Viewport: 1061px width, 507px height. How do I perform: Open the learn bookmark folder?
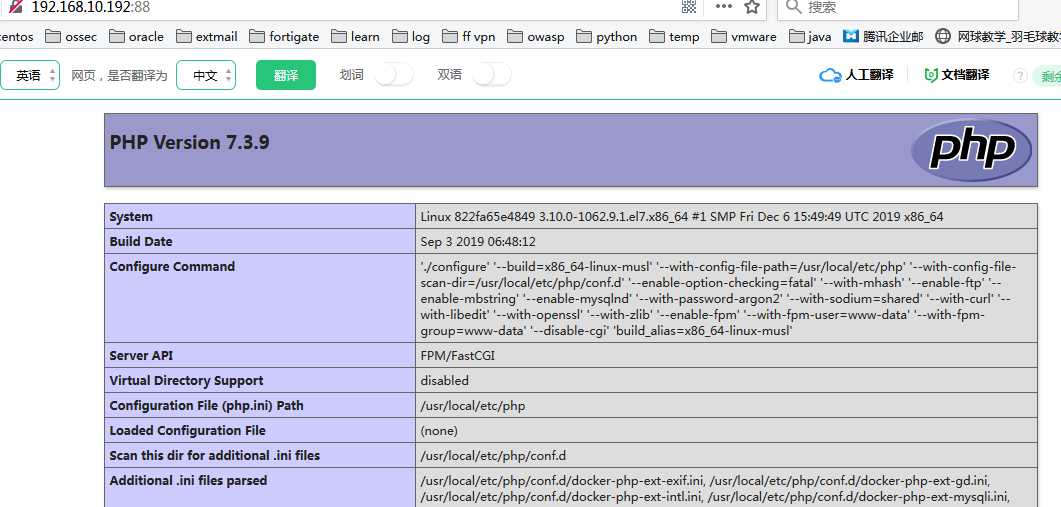coord(355,37)
